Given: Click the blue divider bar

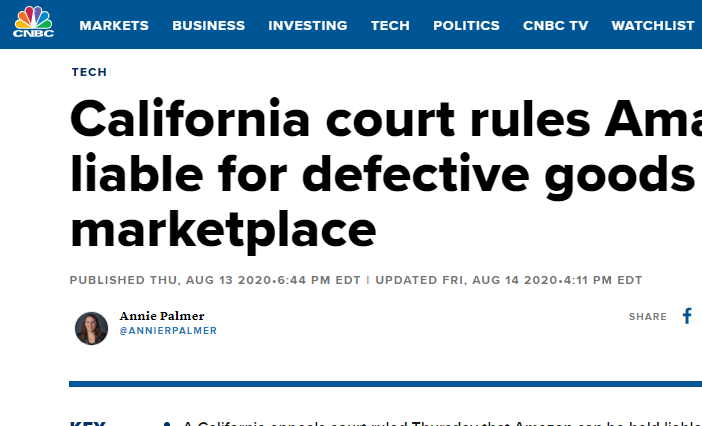Looking at the screenshot, I should [x=385, y=384].
